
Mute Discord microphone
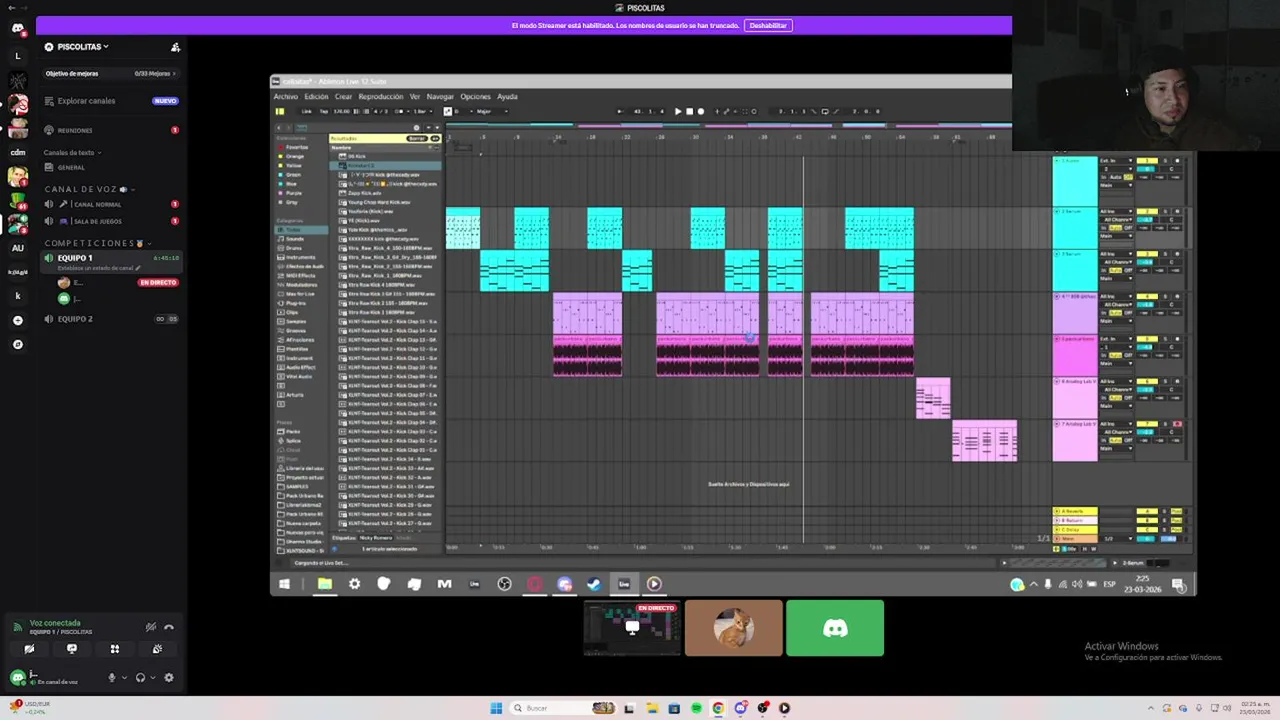112,677
